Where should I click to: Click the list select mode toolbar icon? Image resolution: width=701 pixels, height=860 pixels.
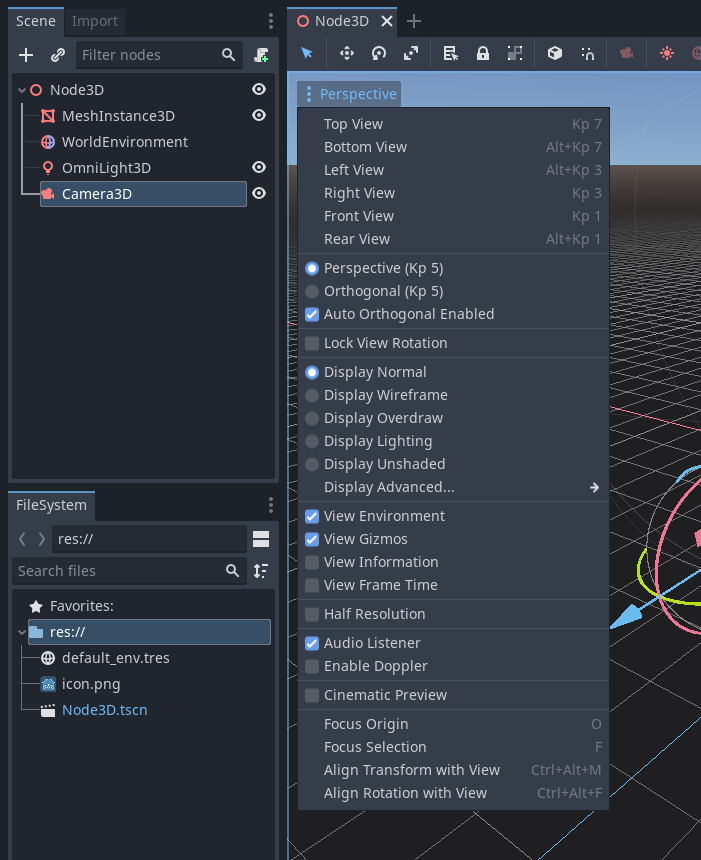pos(450,53)
